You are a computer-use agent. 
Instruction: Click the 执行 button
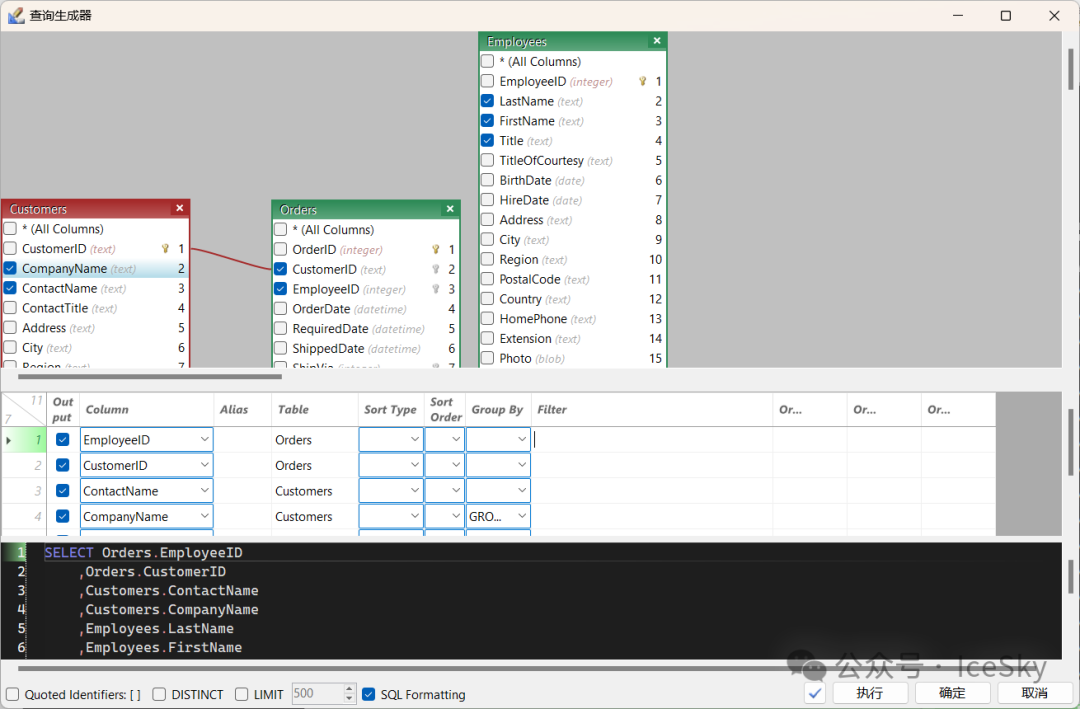tap(869, 693)
